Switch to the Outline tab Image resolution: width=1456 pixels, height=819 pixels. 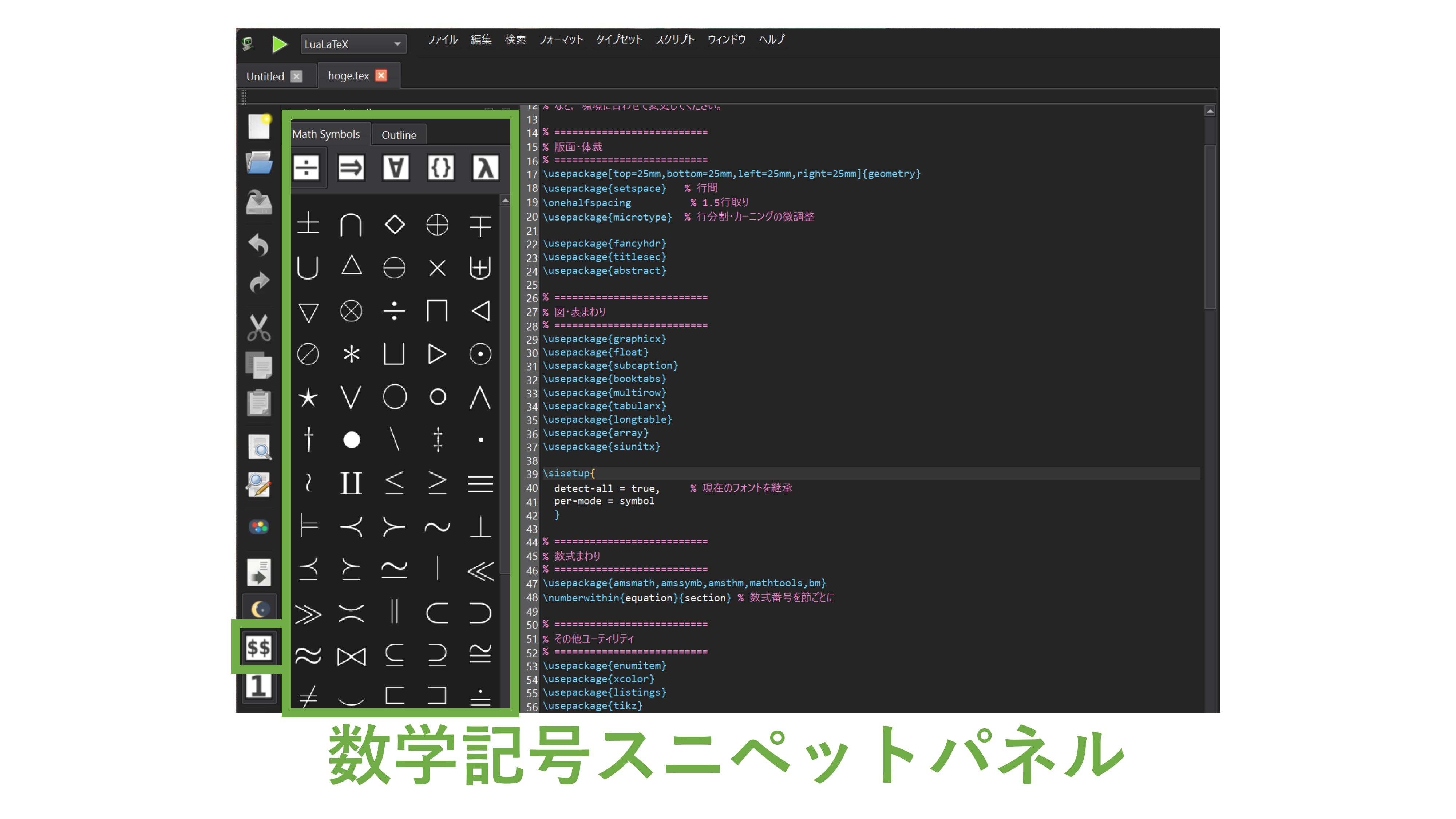click(399, 135)
